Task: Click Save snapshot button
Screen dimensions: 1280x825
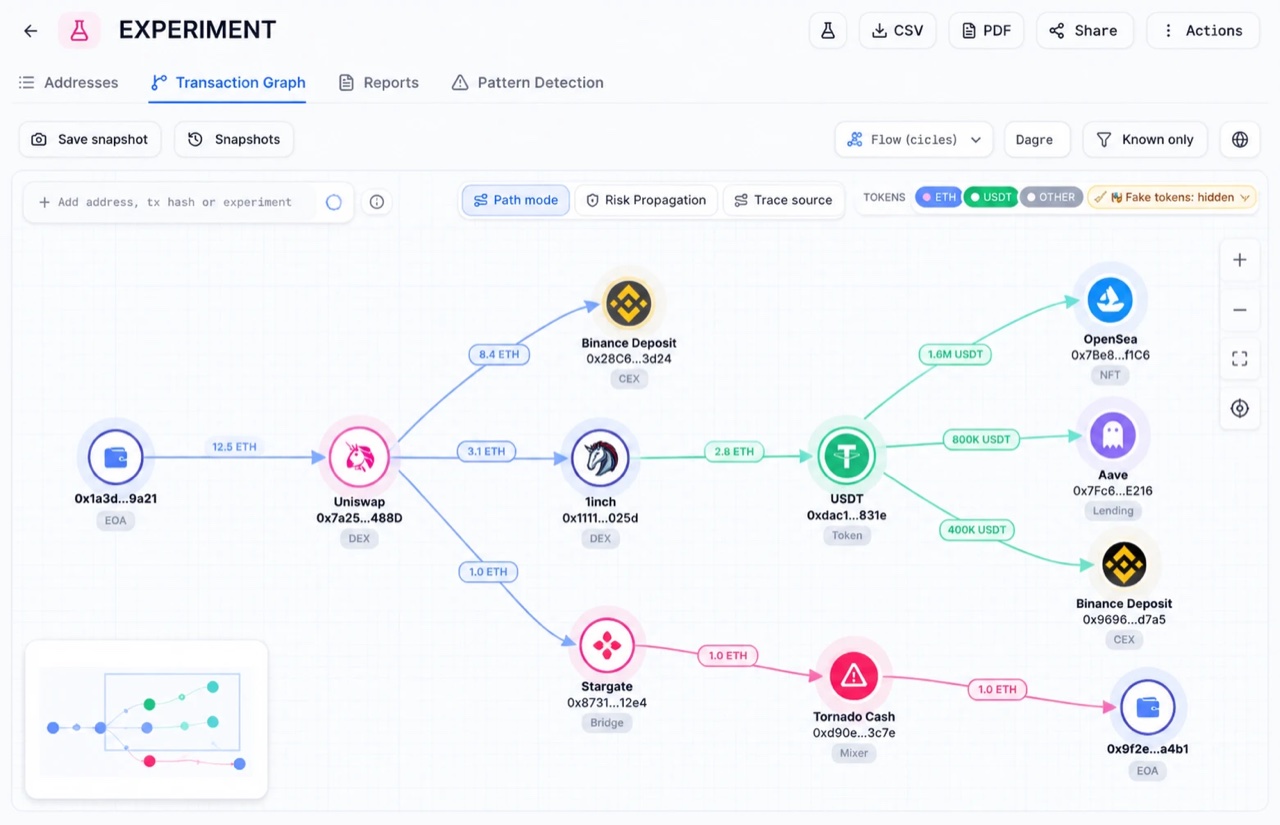Action: pyautogui.click(x=91, y=140)
